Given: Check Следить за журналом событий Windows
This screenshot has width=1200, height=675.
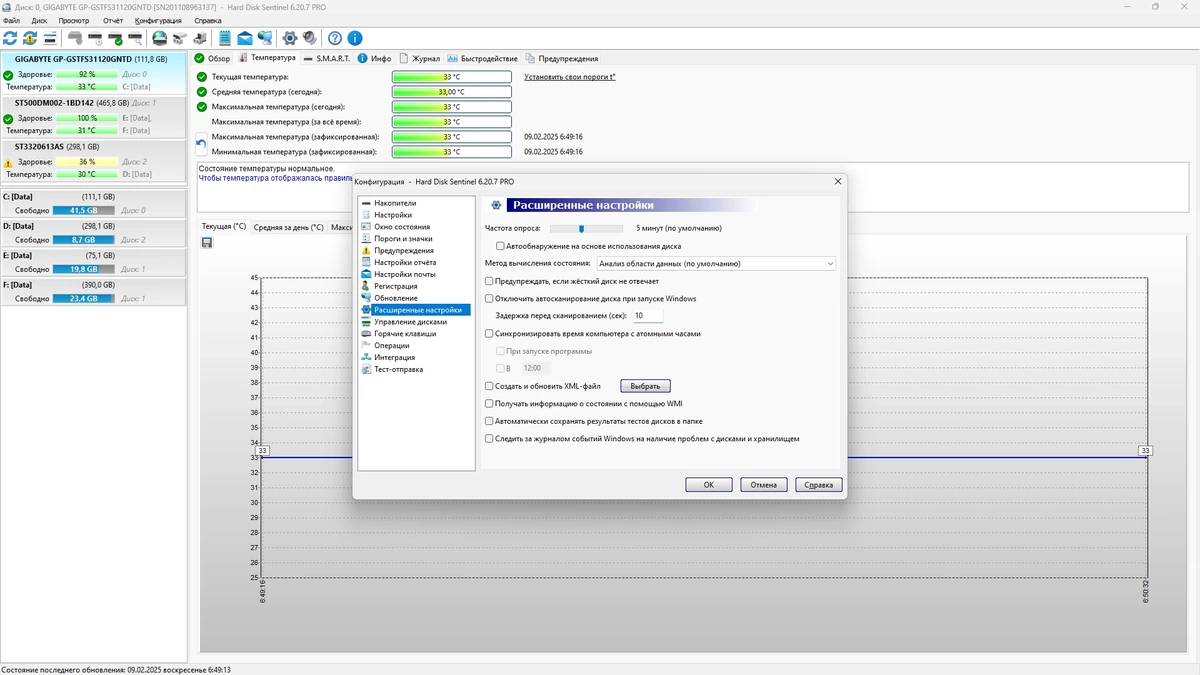Looking at the screenshot, I should pos(489,438).
